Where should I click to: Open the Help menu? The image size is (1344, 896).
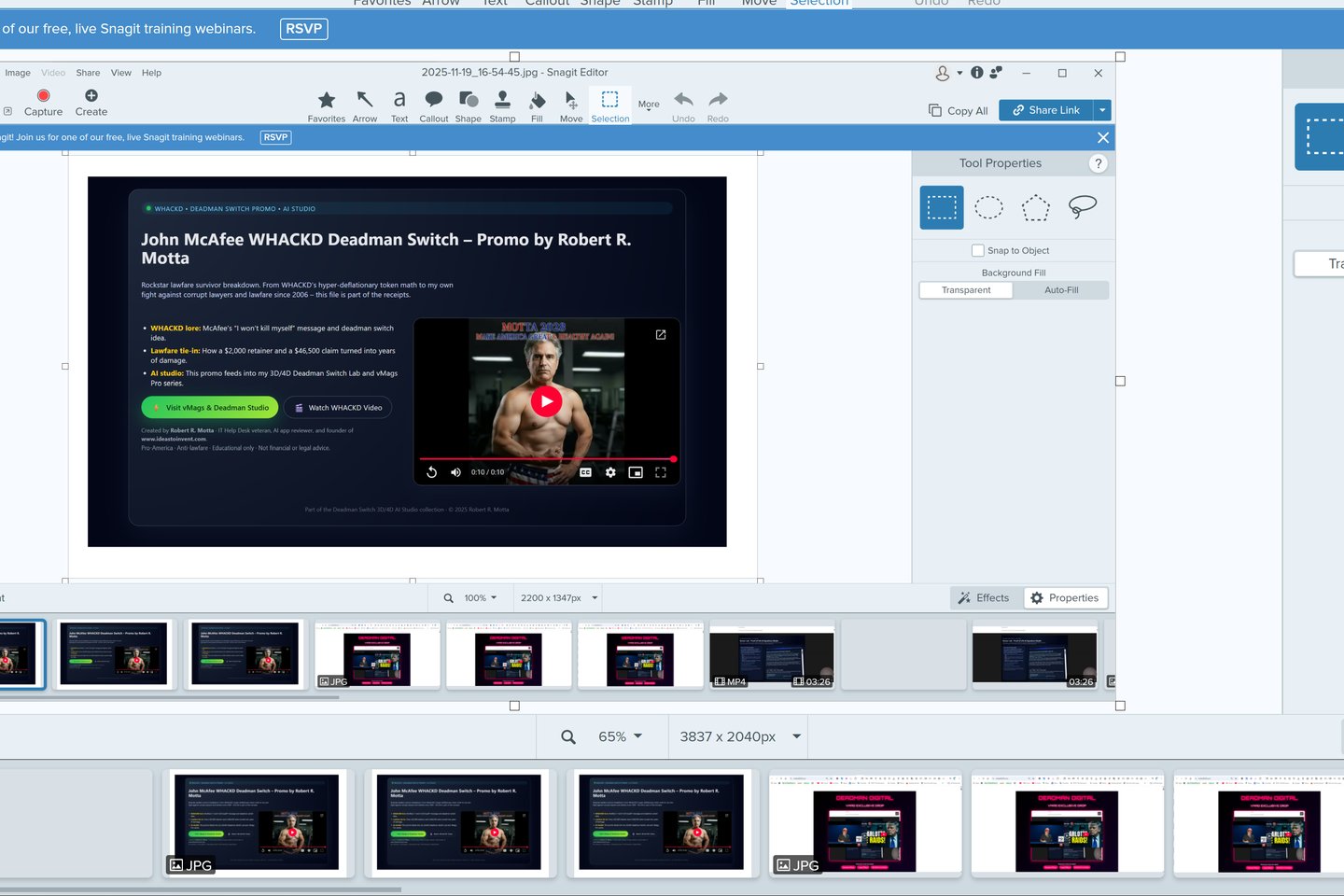point(151,73)
